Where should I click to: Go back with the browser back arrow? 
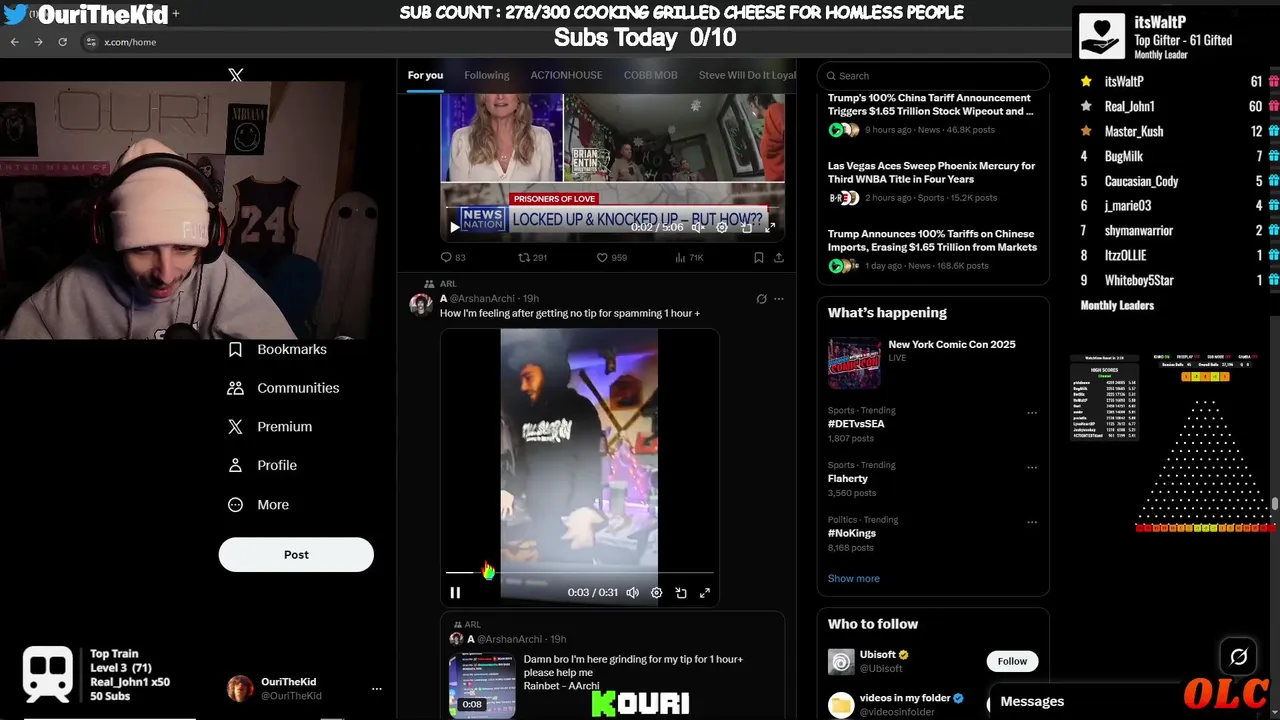[14, 42]
